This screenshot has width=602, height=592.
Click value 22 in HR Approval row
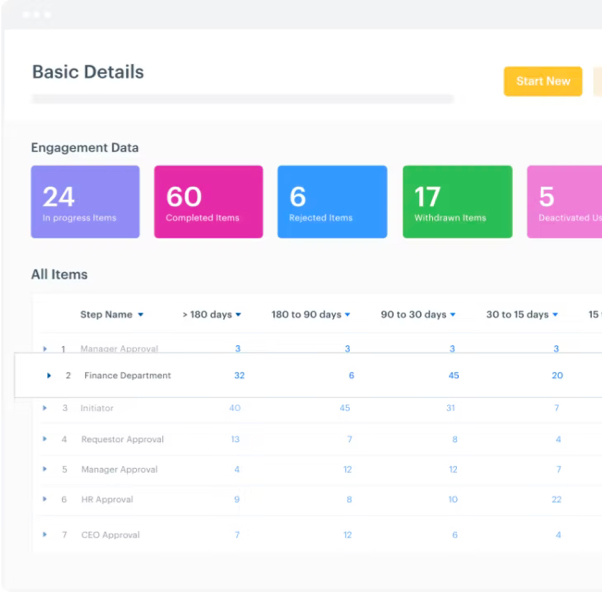[557, 499]
